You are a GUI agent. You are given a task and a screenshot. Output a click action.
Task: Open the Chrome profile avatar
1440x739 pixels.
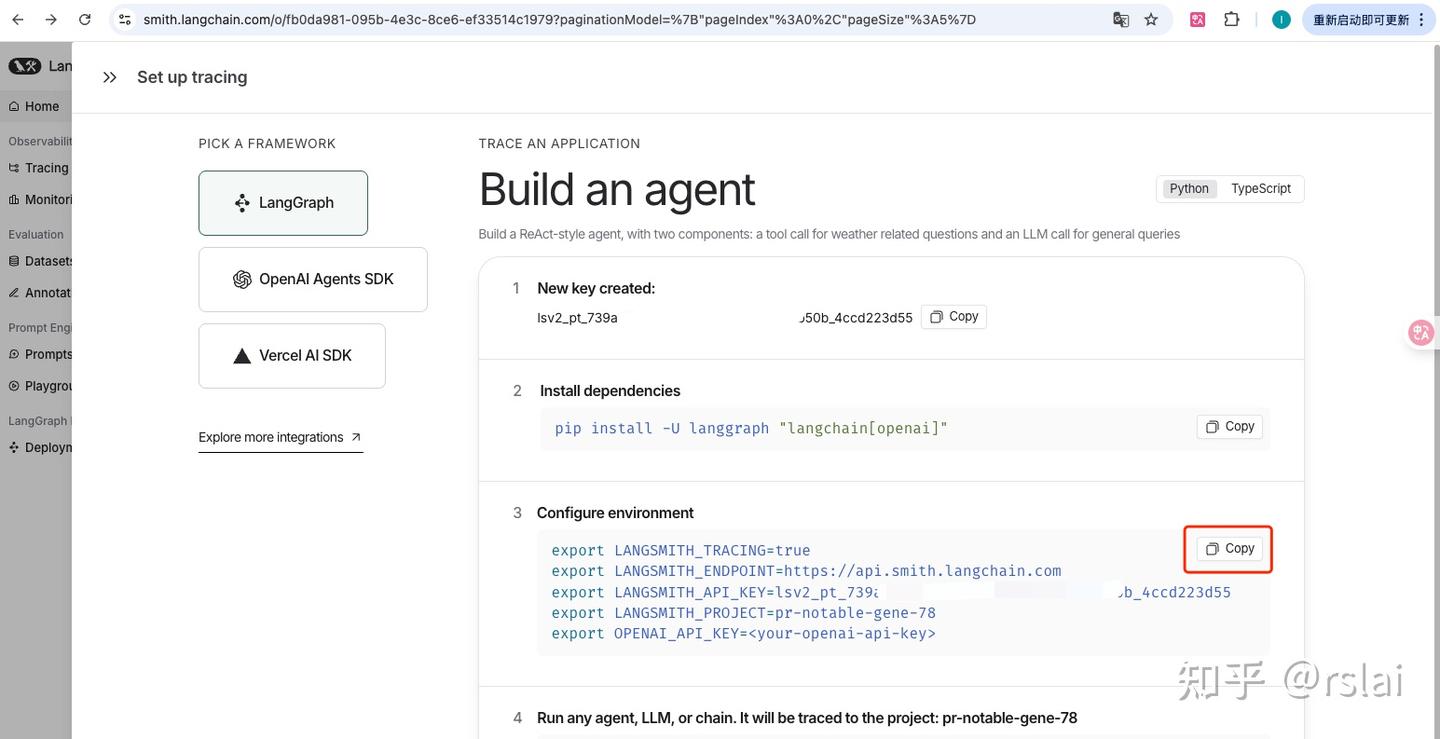(1281, 19)
